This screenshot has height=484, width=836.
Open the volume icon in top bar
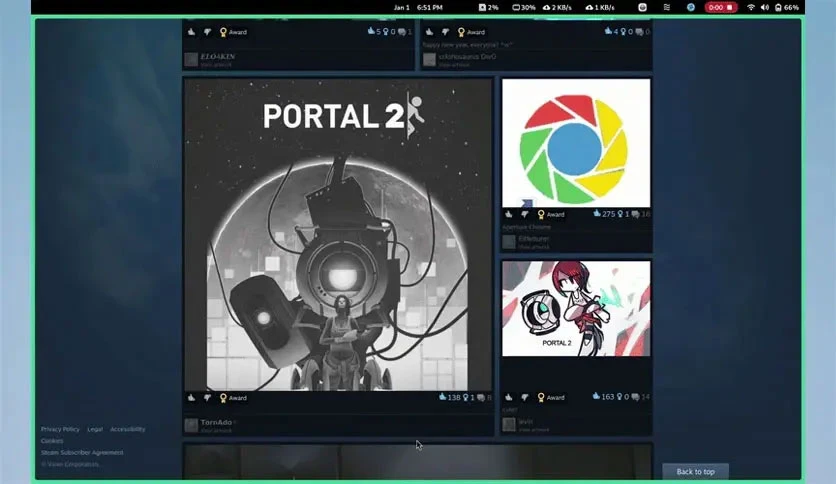[765, 7]
